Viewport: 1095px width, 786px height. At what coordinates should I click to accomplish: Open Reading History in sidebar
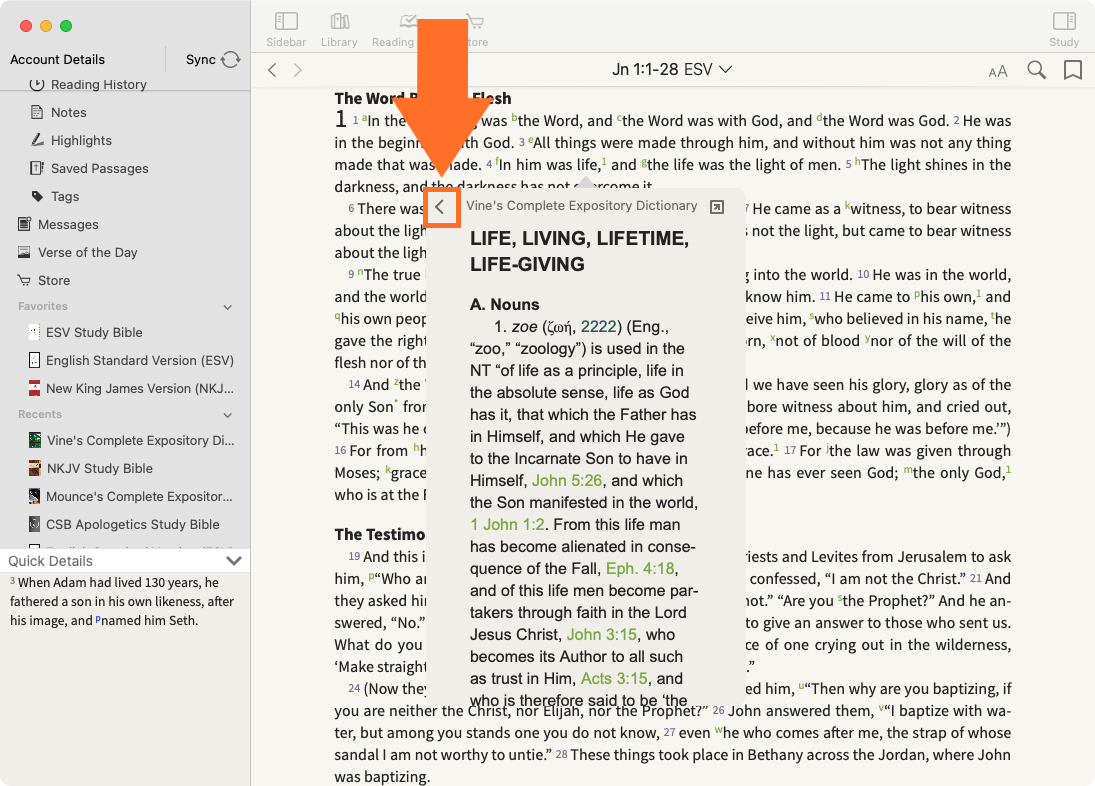pos(98,84)
